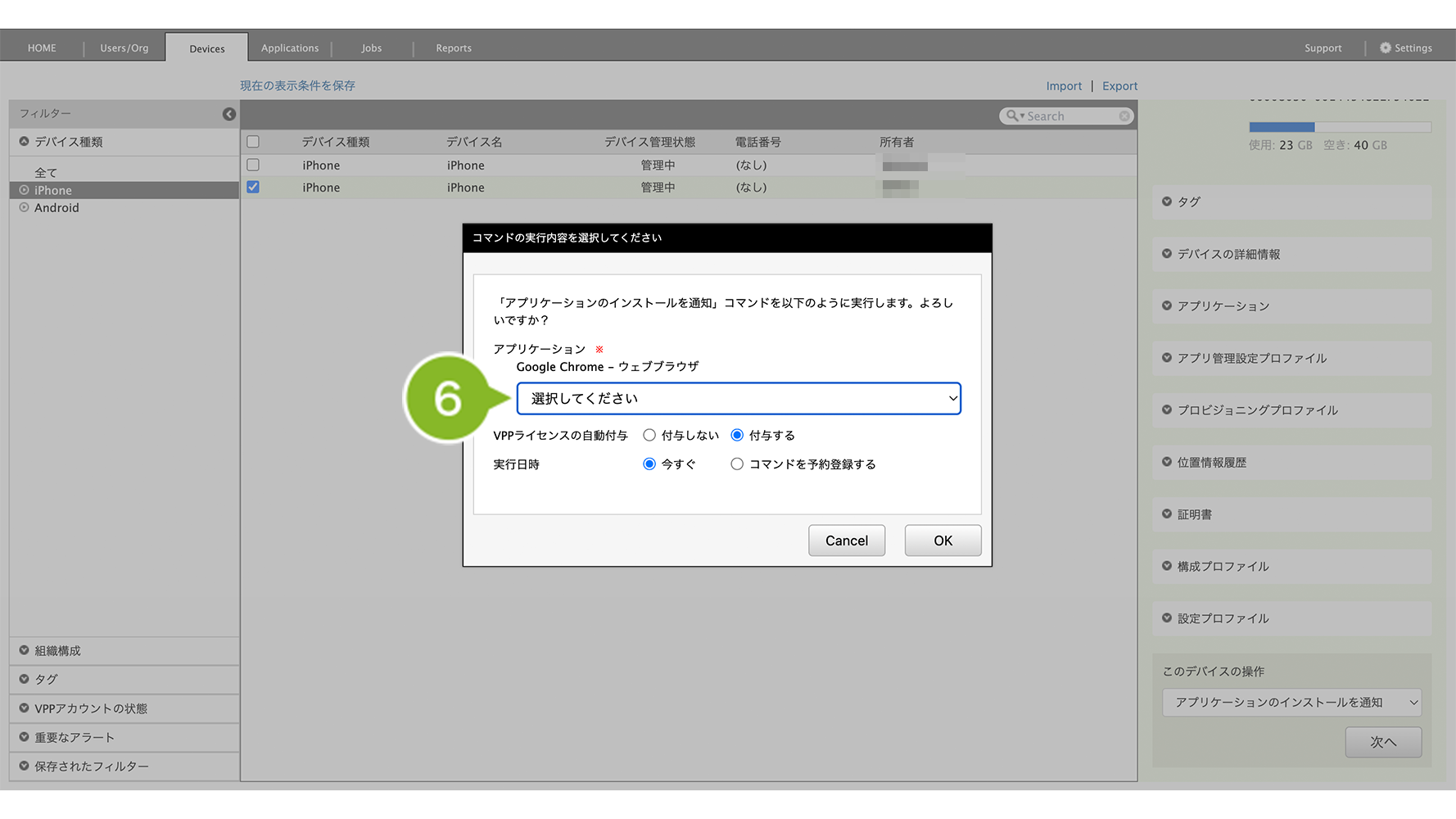Click the 位置情報履歴 section arrow icon
The height and width of the screenshot is (819, 1456).
click(x=1167, y=462)
